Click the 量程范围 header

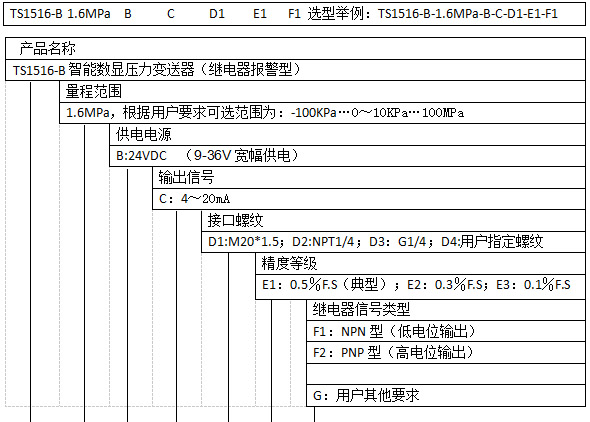322,91
